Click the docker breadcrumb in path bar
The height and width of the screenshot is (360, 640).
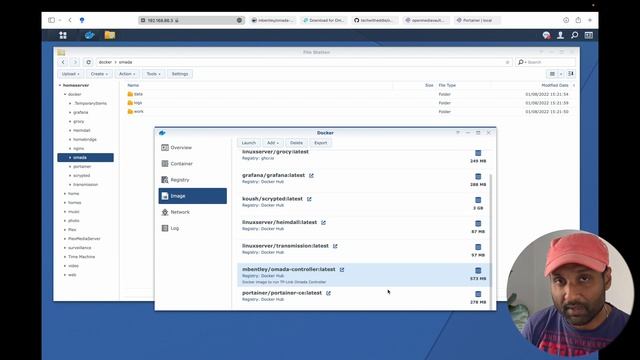click(105, 62)
